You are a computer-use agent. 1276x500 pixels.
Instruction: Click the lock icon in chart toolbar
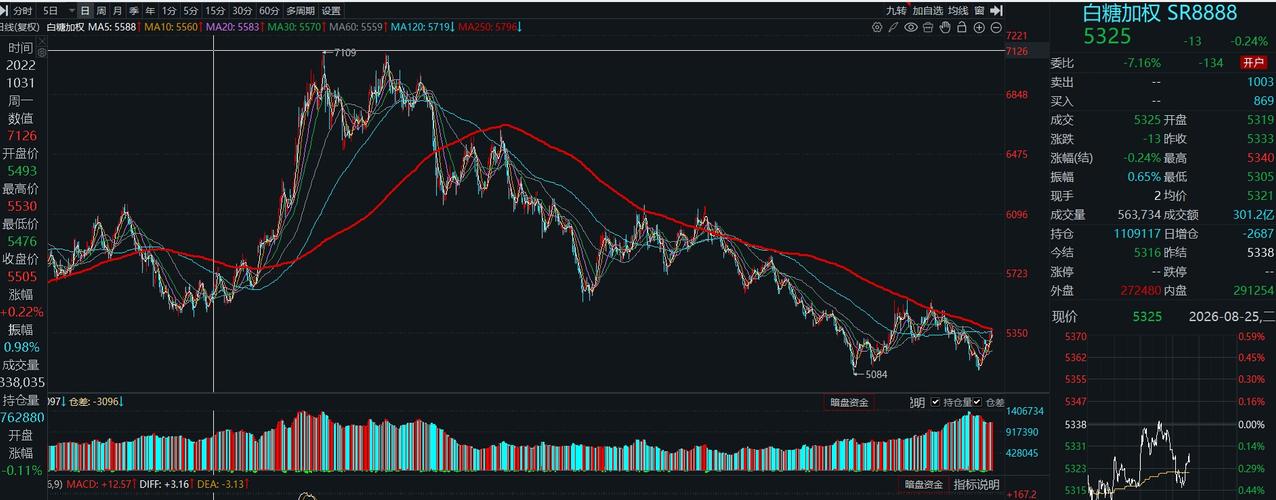coord(962,27)
